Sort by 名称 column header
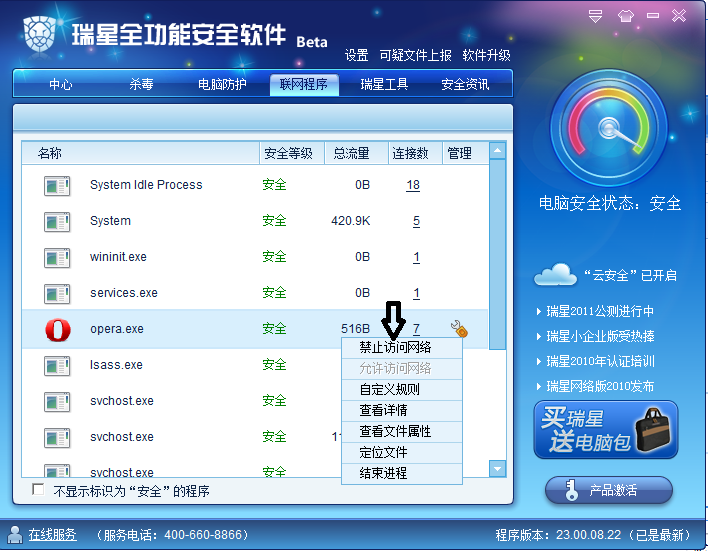708x551 pixels. point(140,153)
